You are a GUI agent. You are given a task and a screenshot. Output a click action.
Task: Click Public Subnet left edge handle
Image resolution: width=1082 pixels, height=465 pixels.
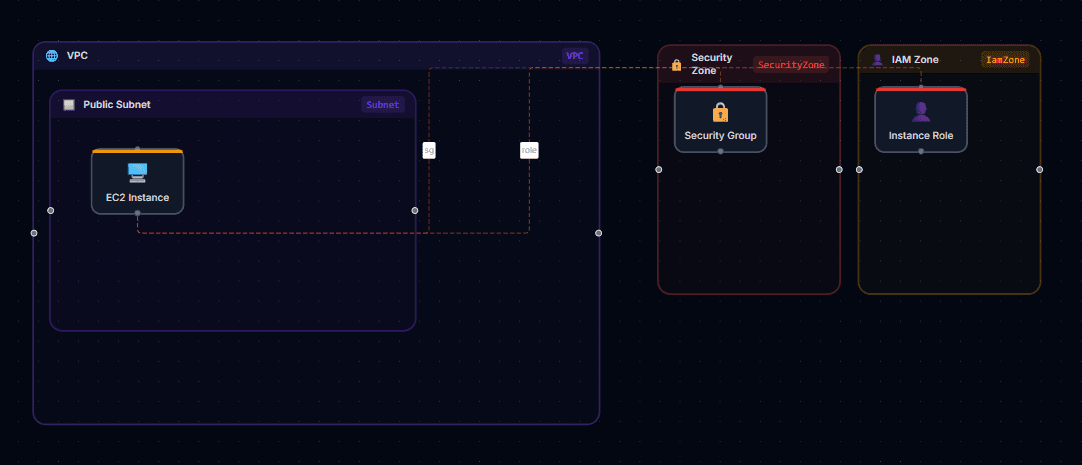pyautogui.click(x=50, y=210)
